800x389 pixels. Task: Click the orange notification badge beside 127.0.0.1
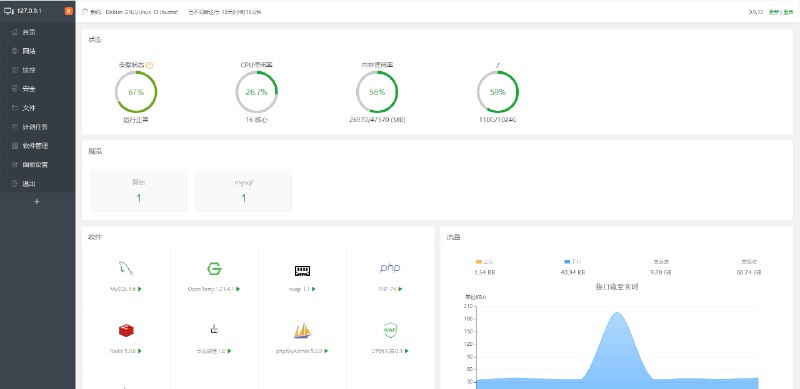click(x=69, y=11)
